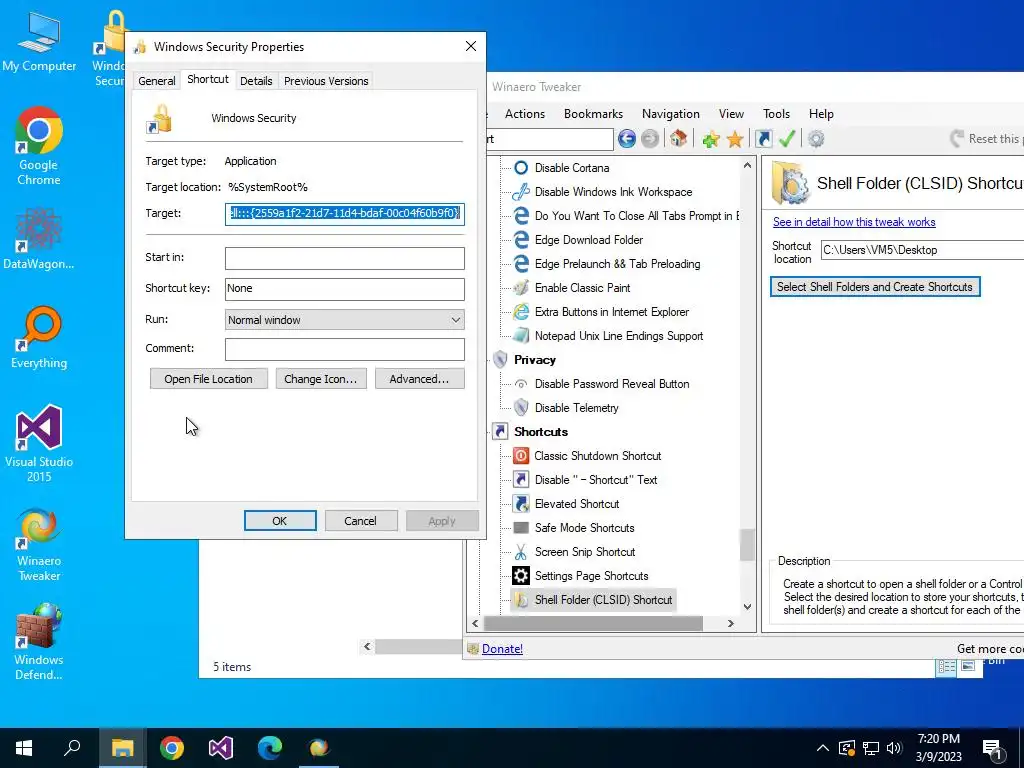Open the Actions menu in Winaero Tweaker
Viewport: 1024px width, 768px height.
coord(524,114)
